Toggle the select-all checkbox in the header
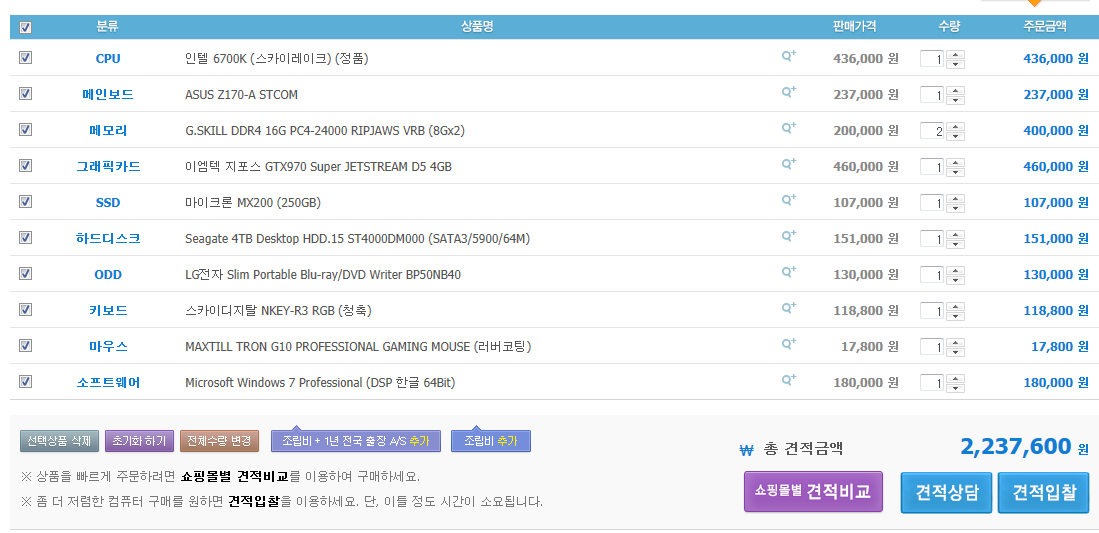 [25, 27]
